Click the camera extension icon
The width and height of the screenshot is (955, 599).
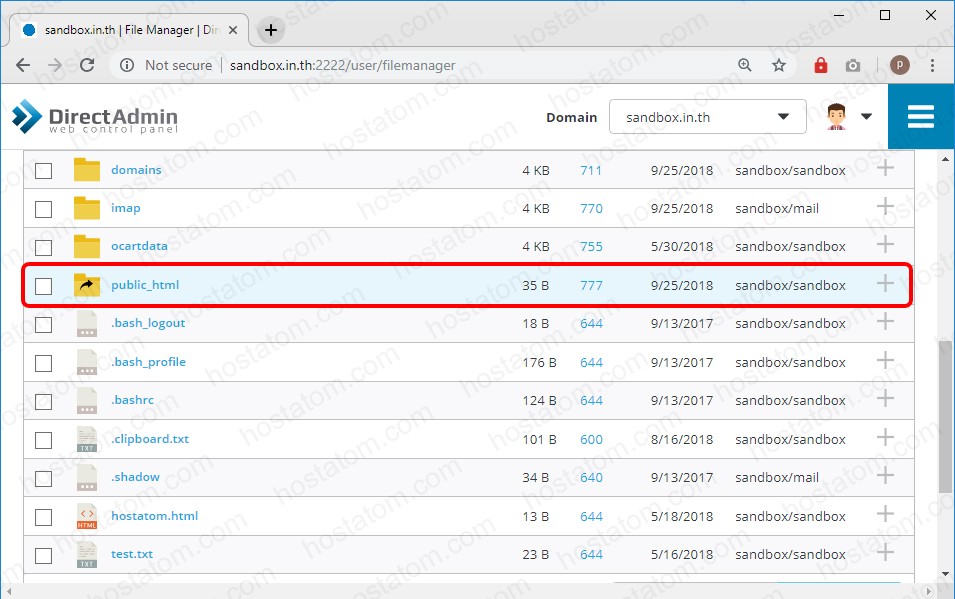853,65
